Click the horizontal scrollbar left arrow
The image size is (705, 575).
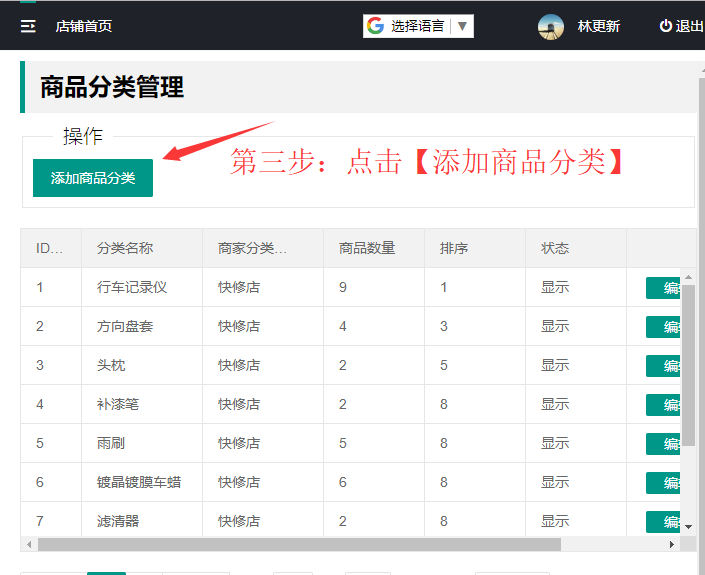point(29,545)
